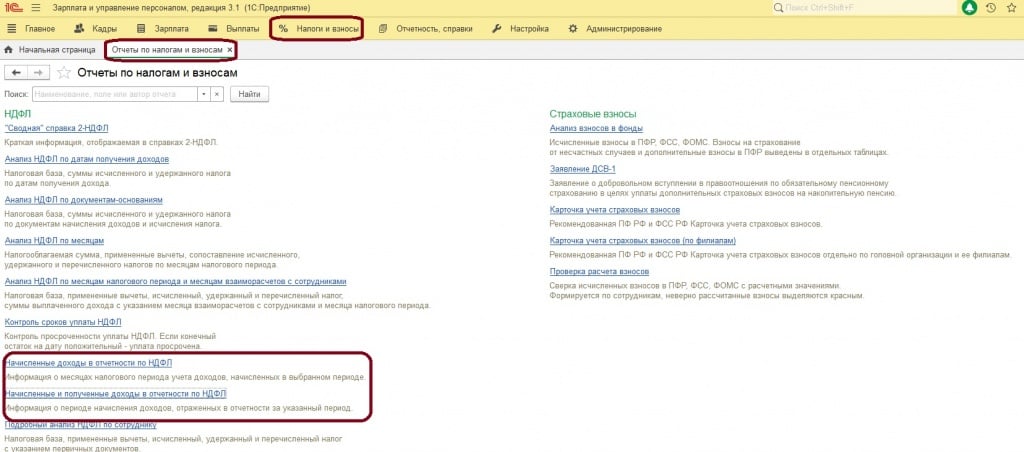Image resolution: width=1024 pixels, height=452 pixels.
Task: Click the Найти button
Action: point(249,94)
